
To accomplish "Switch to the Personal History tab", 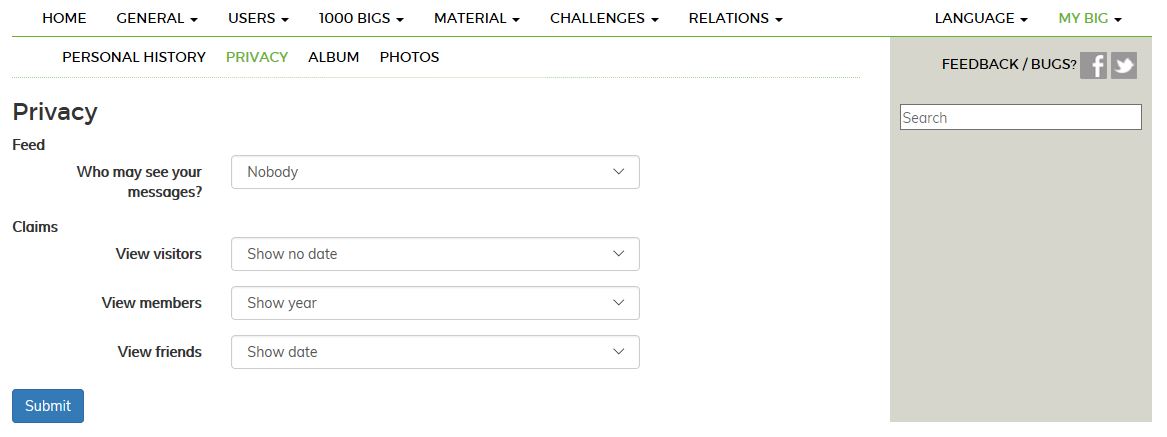I will (134, 57).
